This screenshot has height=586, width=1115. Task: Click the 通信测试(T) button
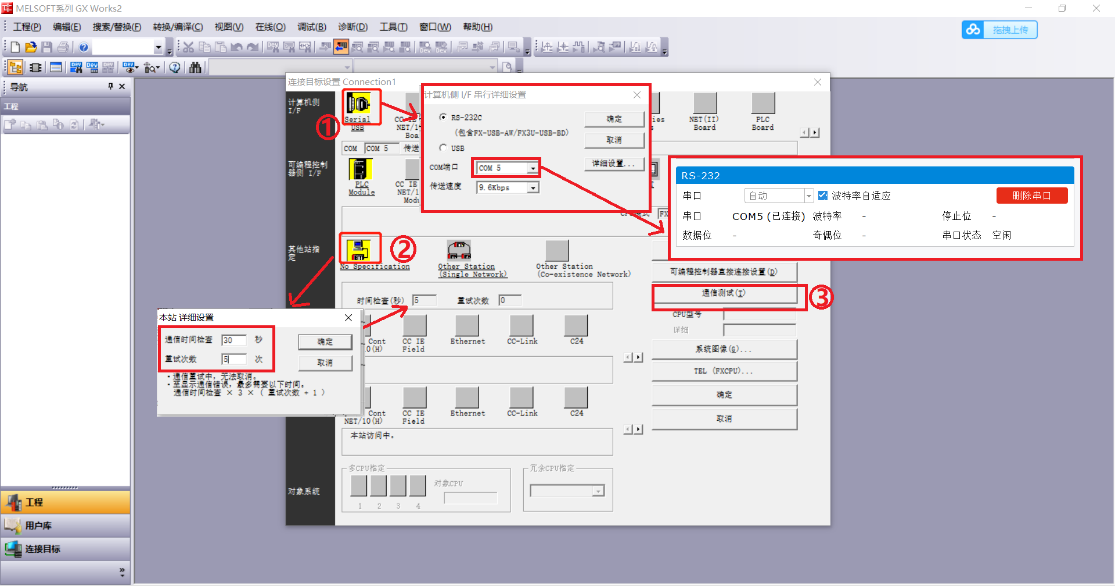pos(724,293)
